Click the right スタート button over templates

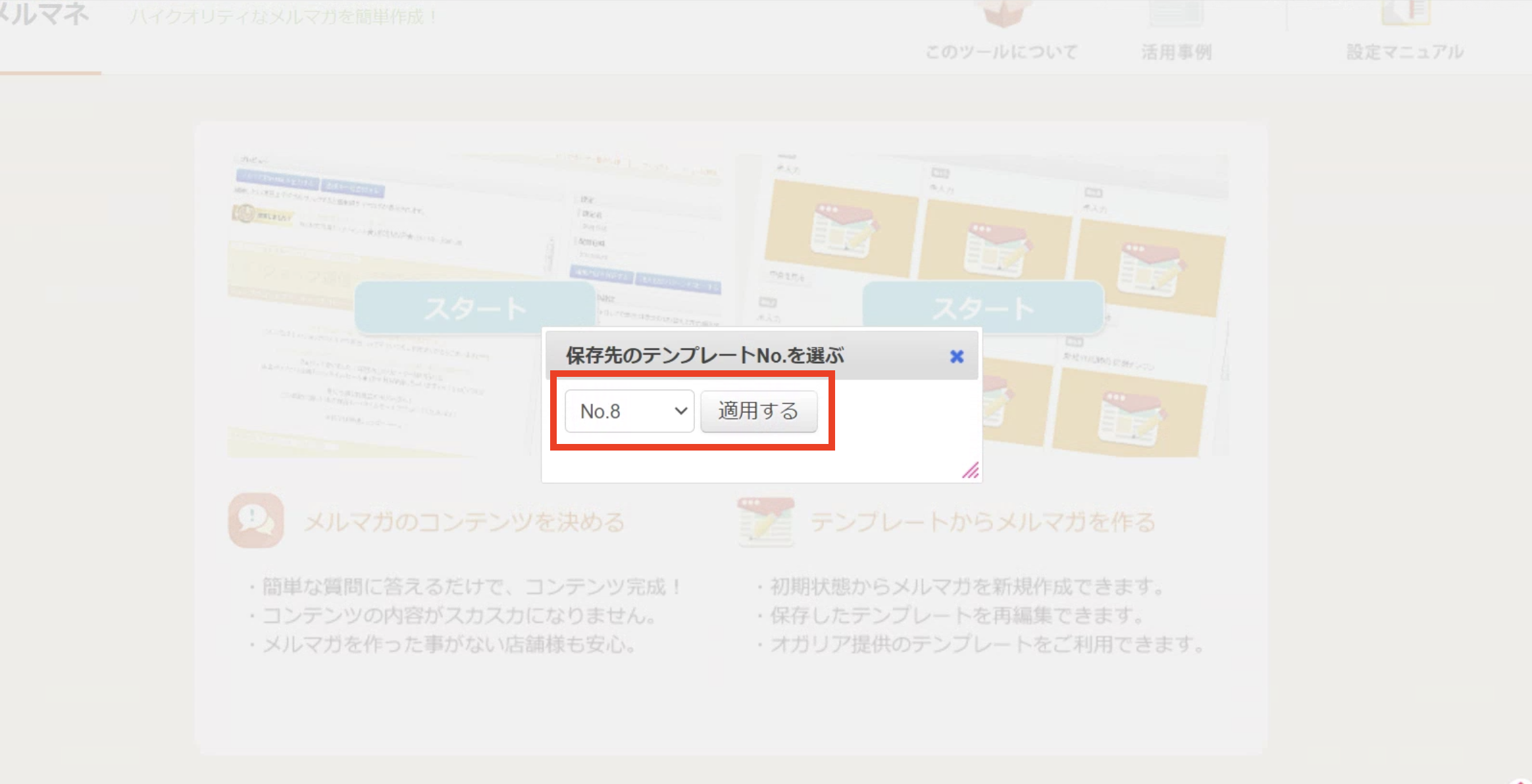(983, 308)
